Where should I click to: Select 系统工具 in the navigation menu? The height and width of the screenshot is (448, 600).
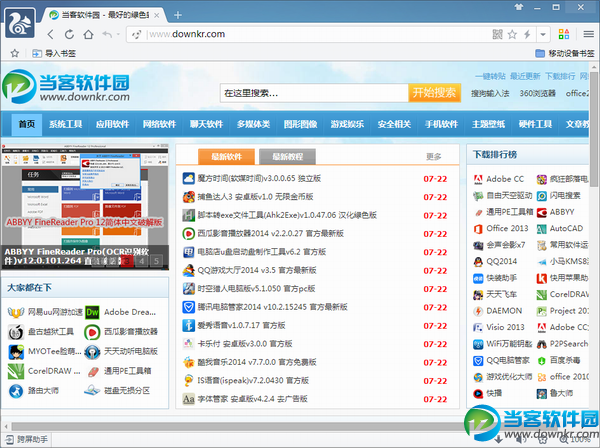coord(67,124)
